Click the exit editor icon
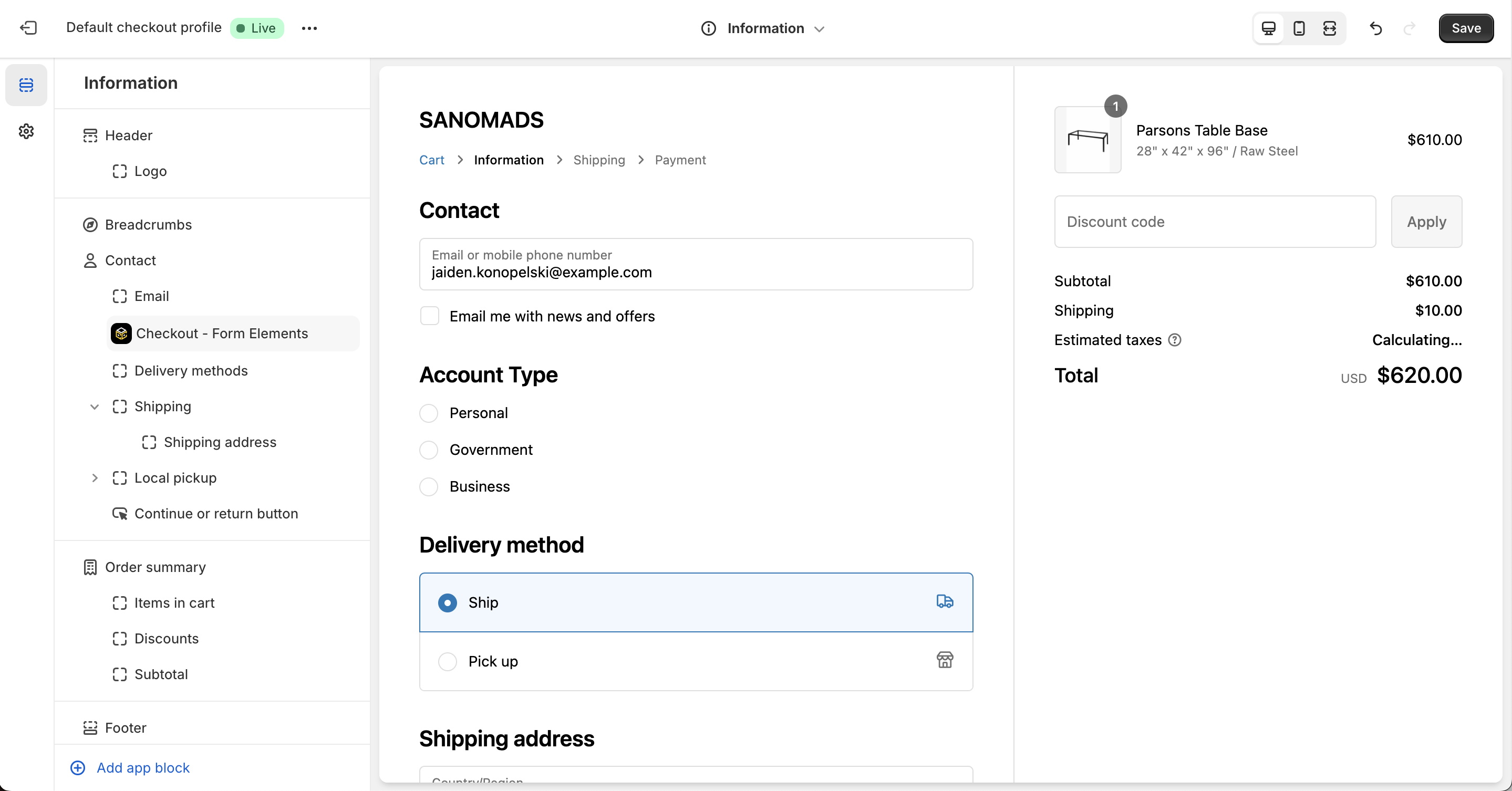1512x791 pixels. [28, 28]
